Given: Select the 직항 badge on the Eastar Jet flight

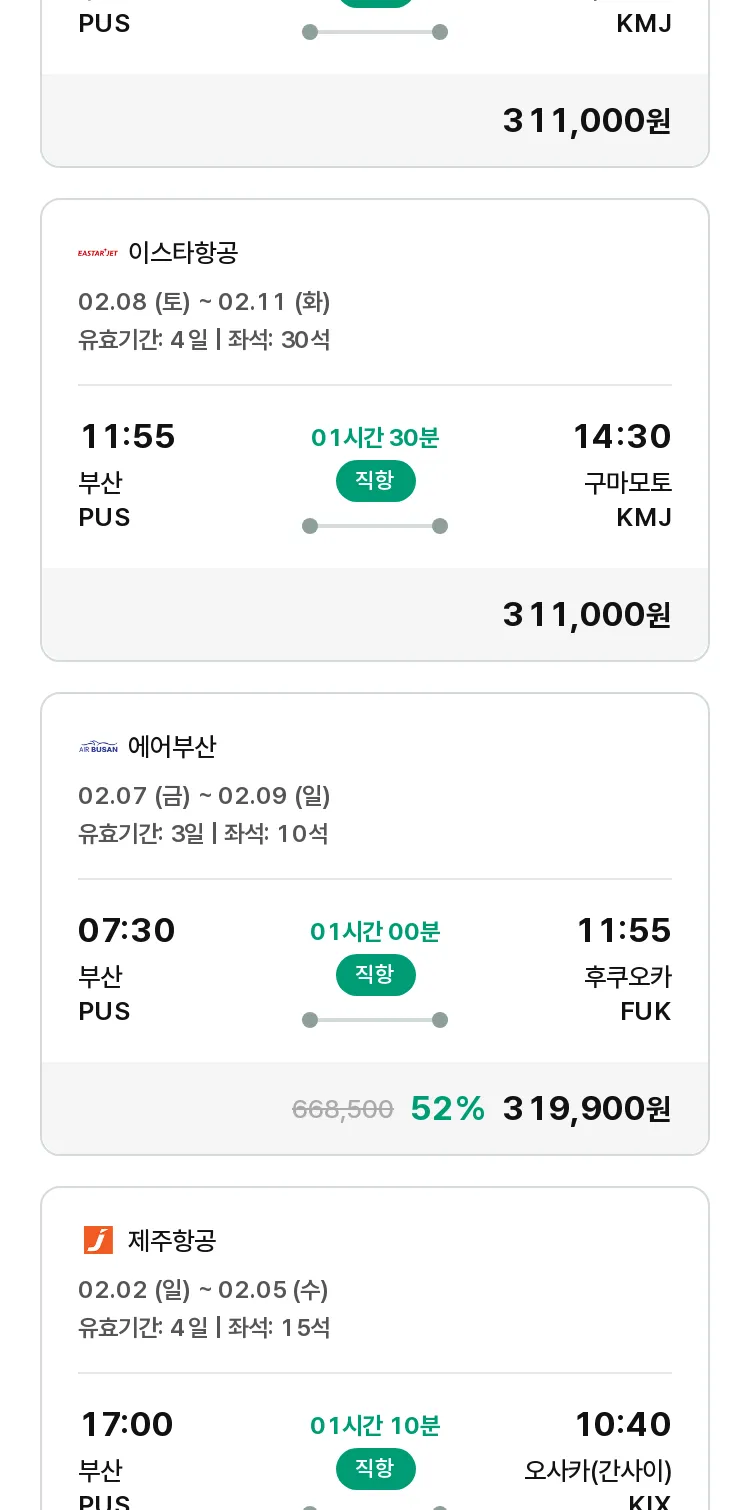Looking at the screenshot, I should [x=375, y=481].
